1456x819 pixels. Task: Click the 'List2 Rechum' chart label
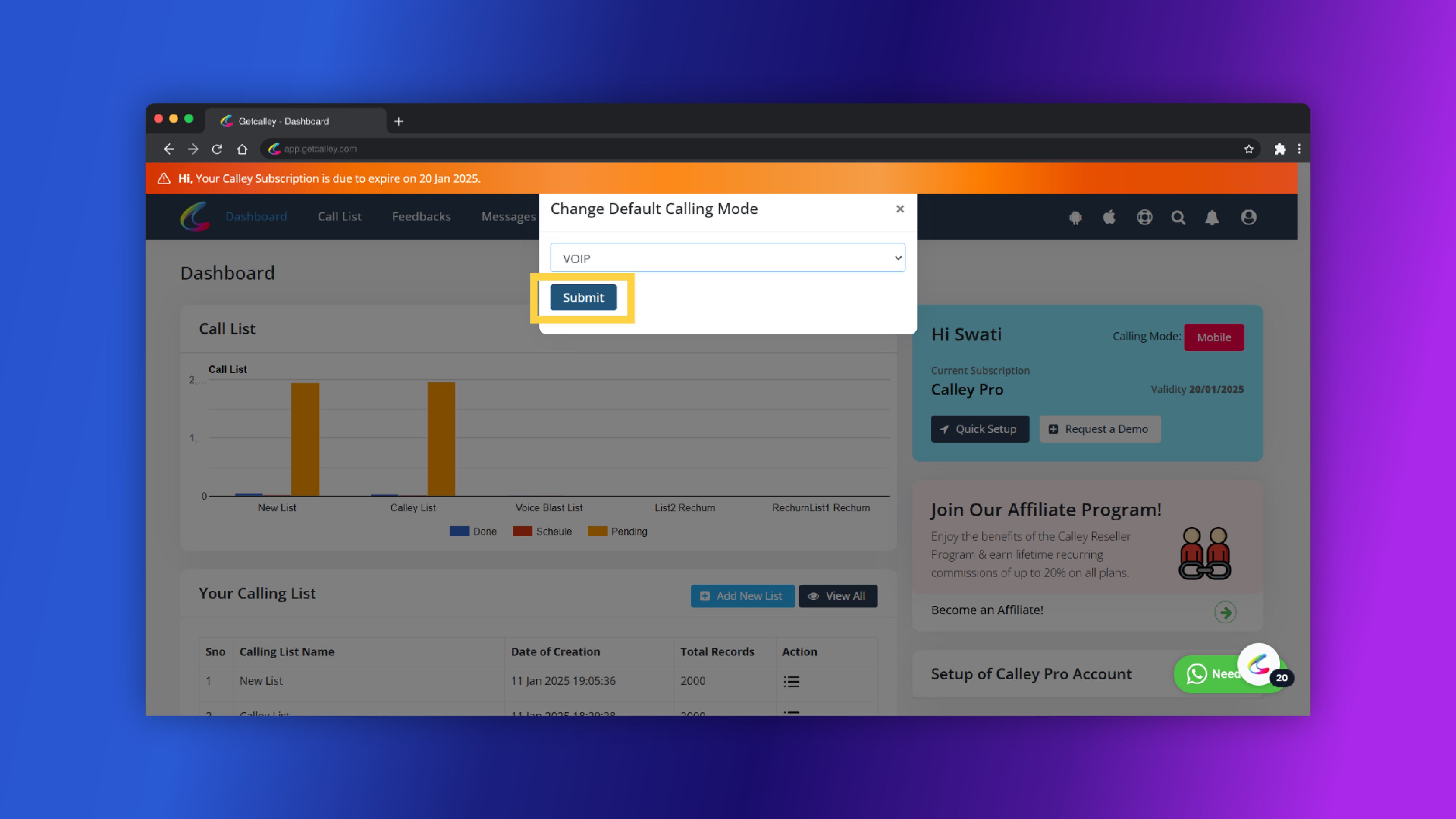[684, 508]
